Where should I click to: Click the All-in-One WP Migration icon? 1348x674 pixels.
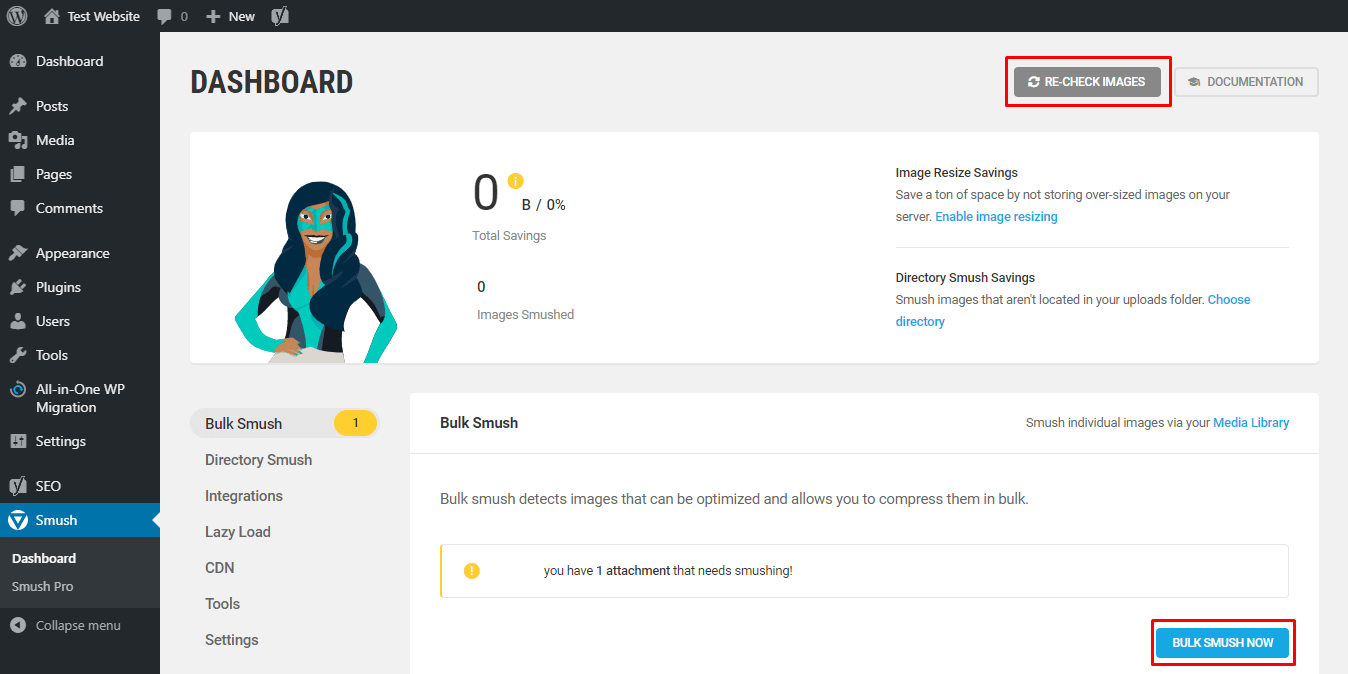pos(18,389)
